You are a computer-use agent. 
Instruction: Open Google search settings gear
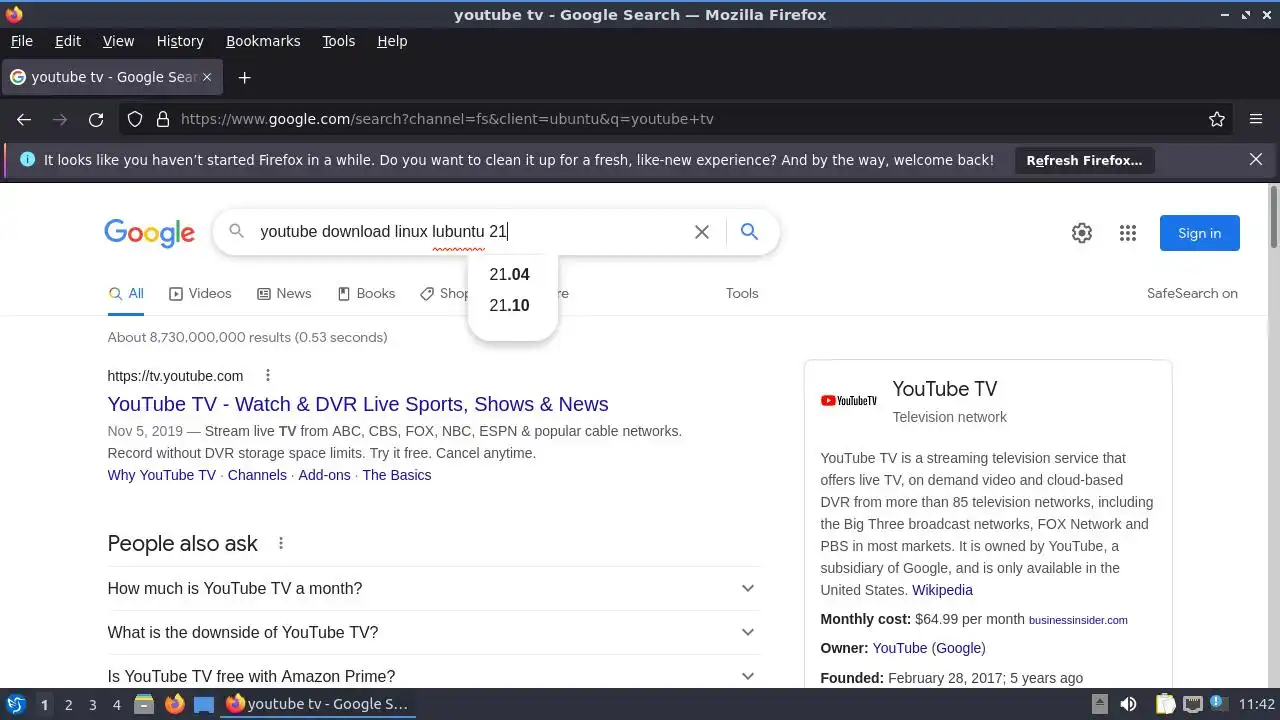[1082, 233]
